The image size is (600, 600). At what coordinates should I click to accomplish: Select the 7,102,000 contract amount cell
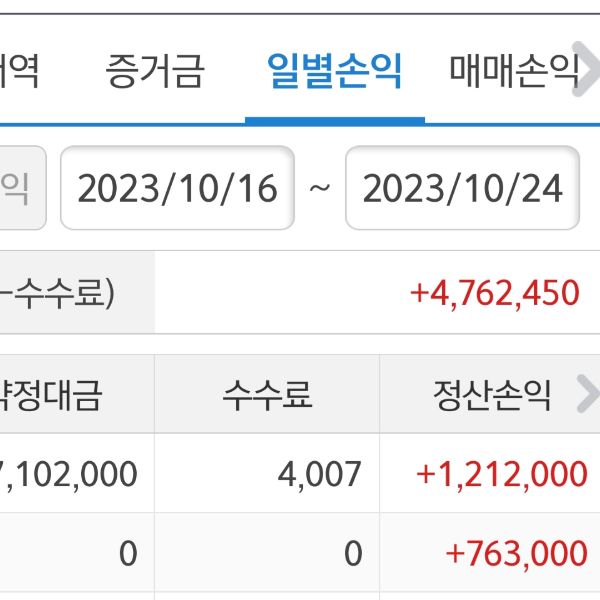tap(70, 473)
